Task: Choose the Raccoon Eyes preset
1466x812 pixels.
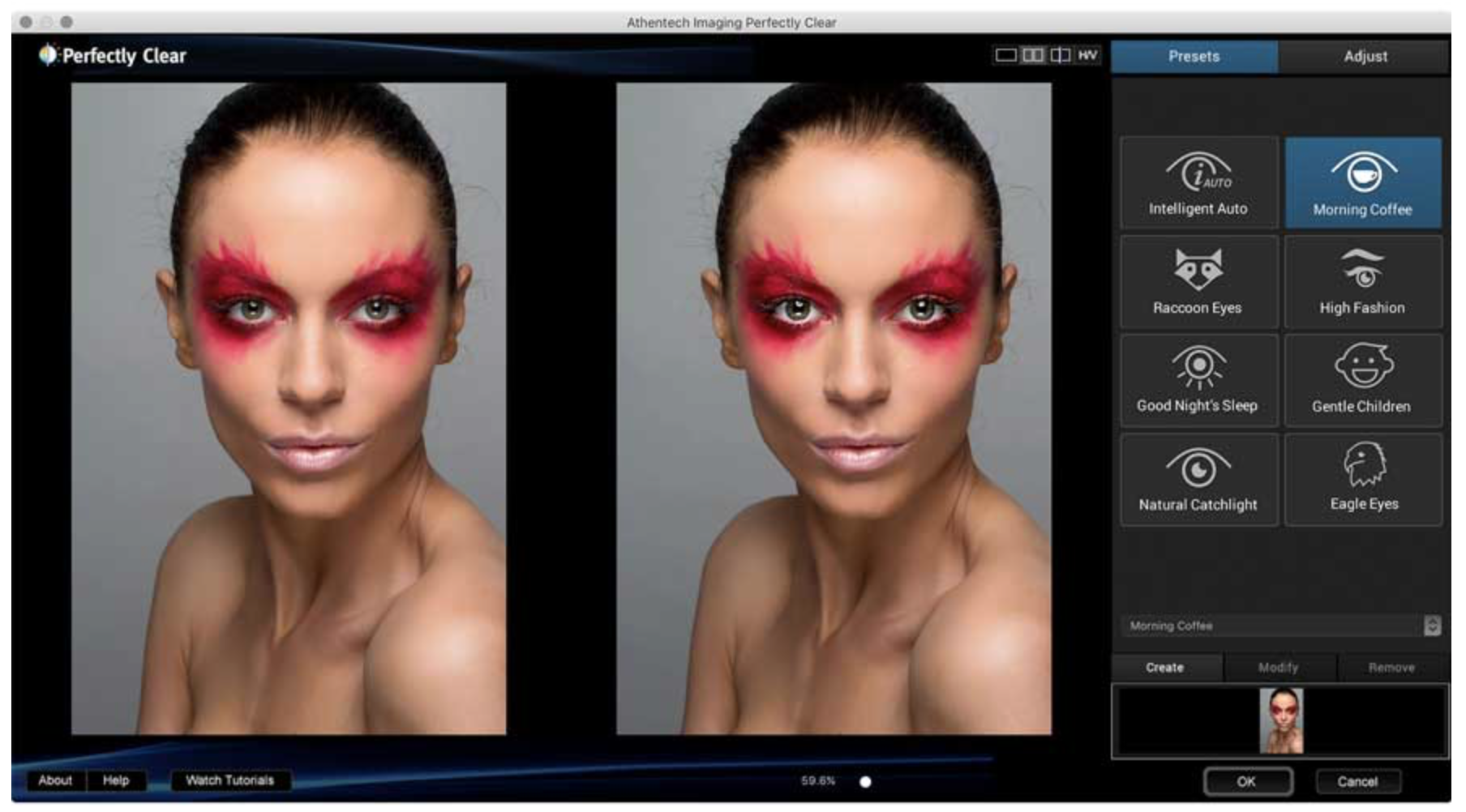Action: tap(1198, 281)
